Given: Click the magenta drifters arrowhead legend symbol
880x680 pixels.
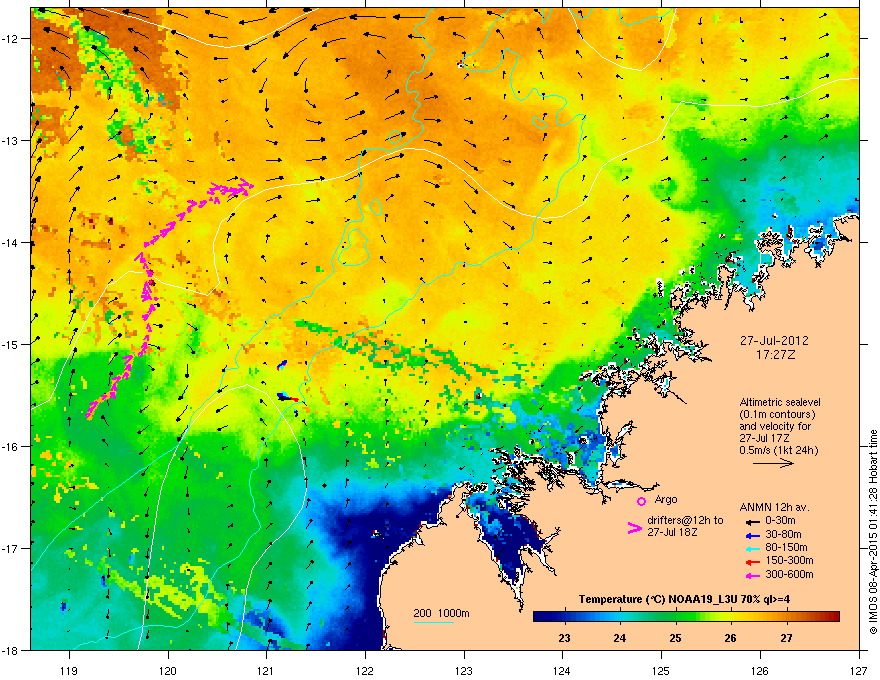Looking at the screenshot, I should tap(634, 528).
